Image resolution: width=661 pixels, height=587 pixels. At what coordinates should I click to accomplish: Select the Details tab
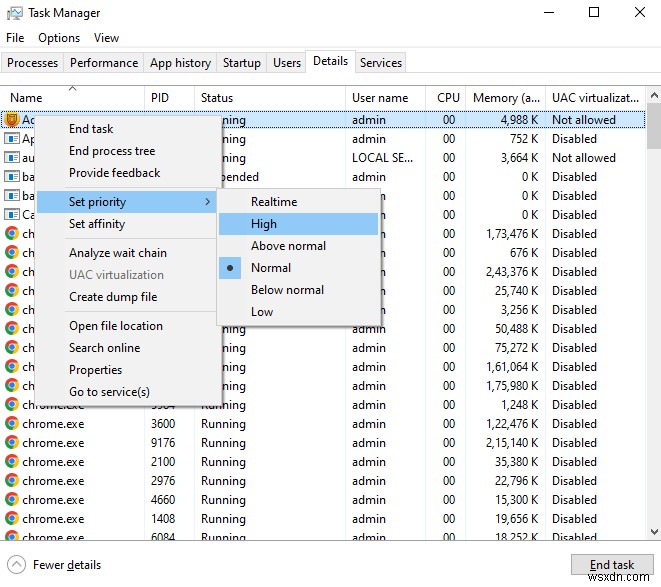point(330,61)
